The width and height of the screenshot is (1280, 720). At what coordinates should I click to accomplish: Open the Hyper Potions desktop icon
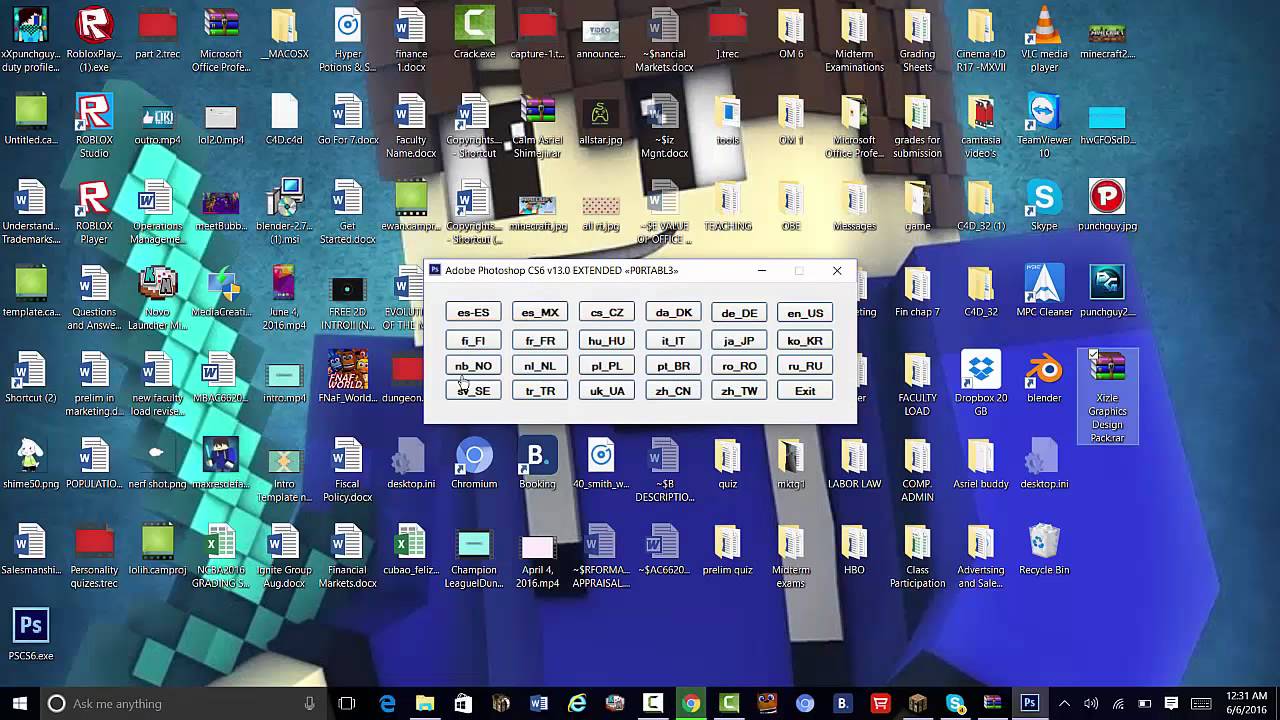(x=347, y=40)
